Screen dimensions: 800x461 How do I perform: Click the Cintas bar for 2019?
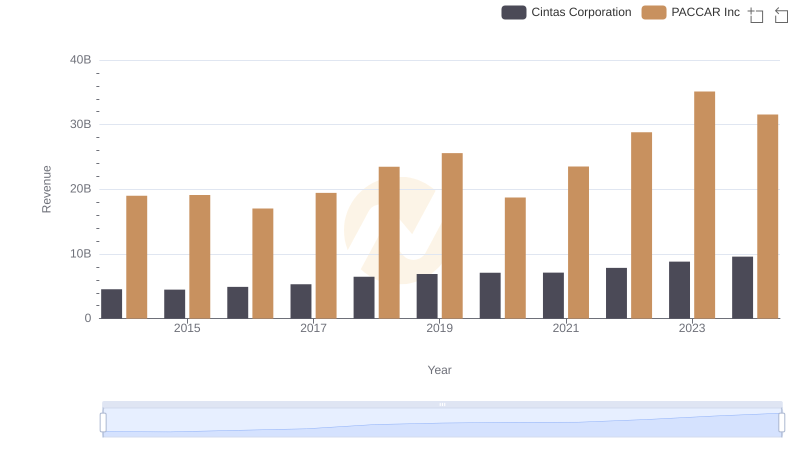[427, 296]
